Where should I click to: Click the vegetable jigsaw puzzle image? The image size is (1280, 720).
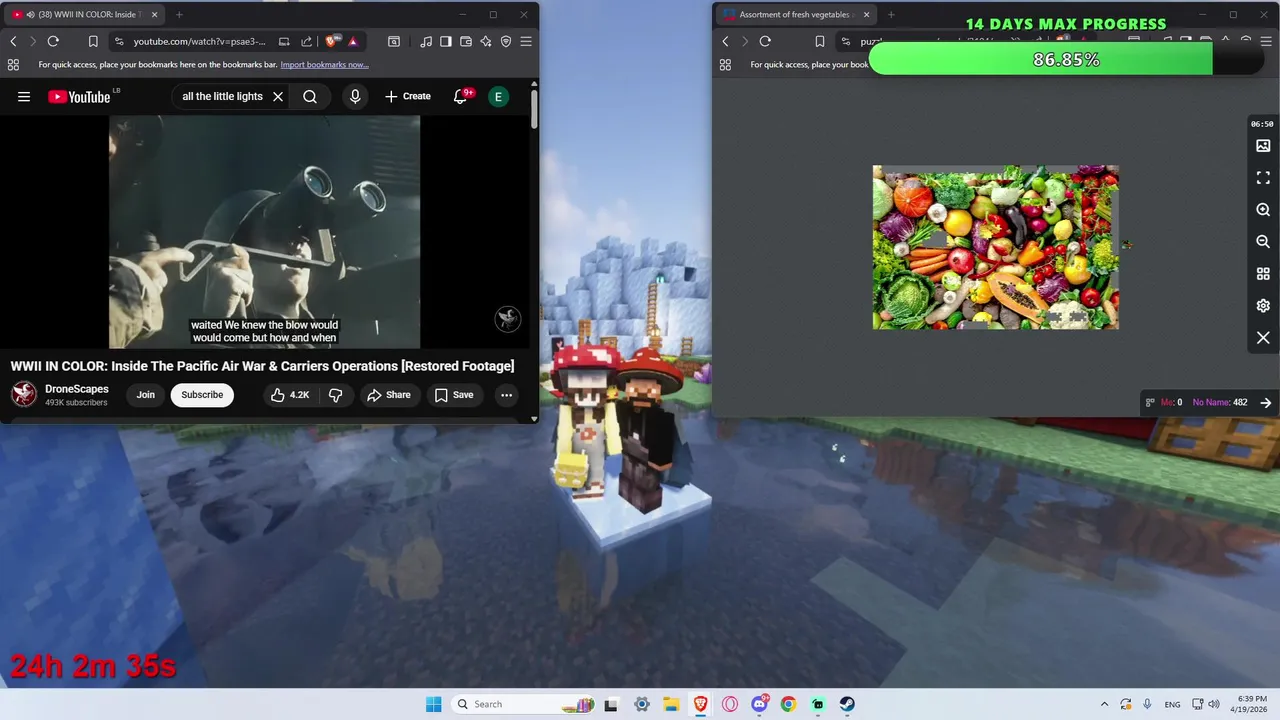(x=995, y=247)
